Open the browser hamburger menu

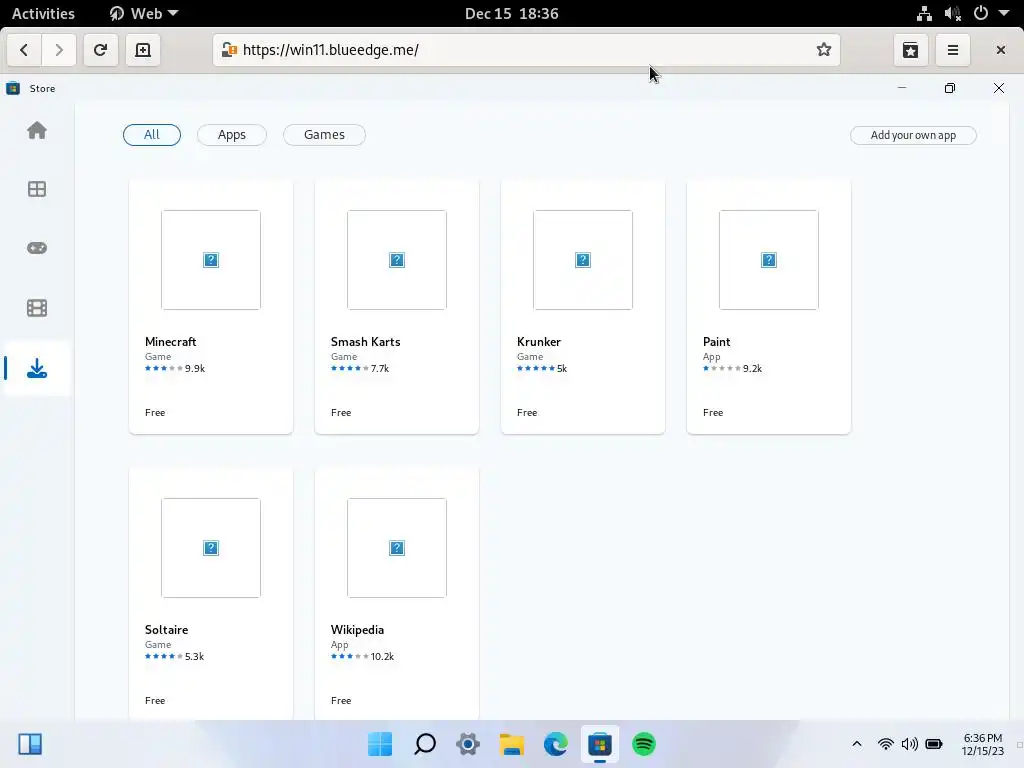[953, 50]
